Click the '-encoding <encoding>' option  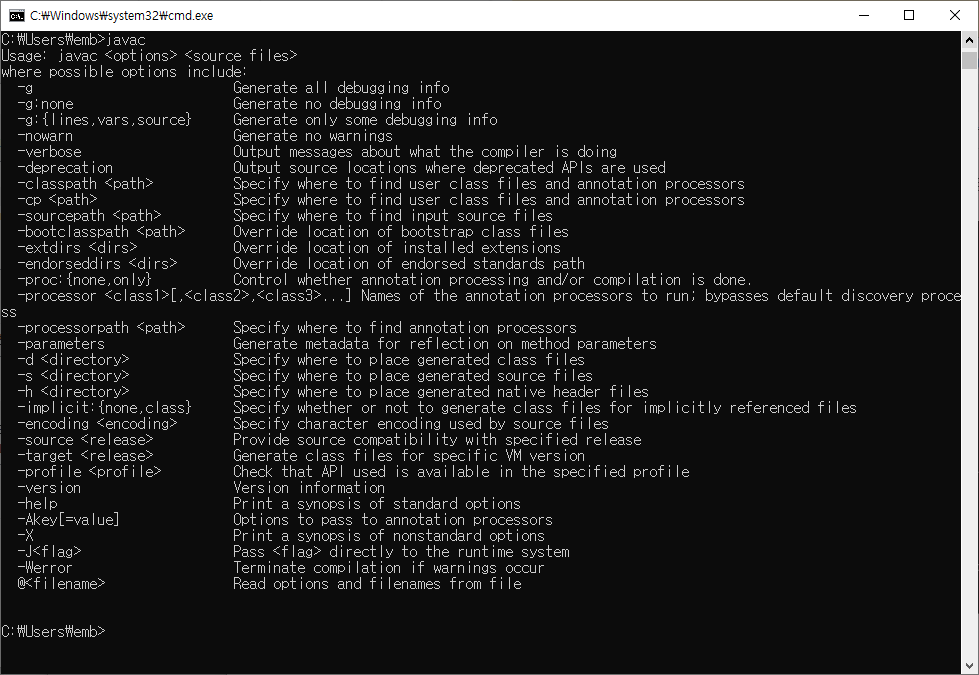[97, 424]
